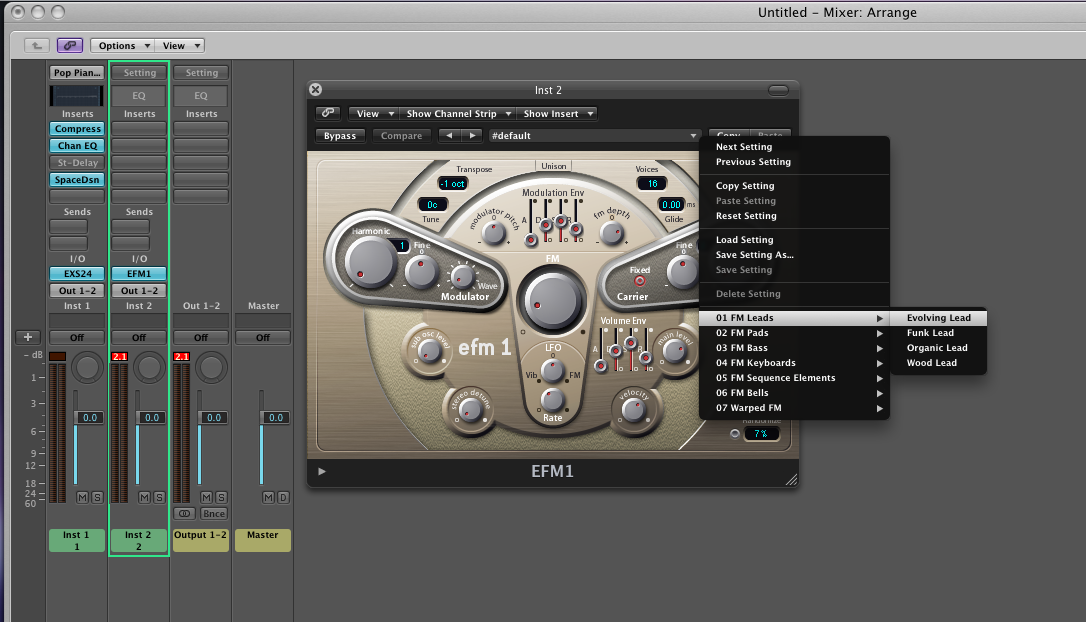1086x622 pixels.
Task: Click the EXS24 instrument slot
Action: click(78, 274)
